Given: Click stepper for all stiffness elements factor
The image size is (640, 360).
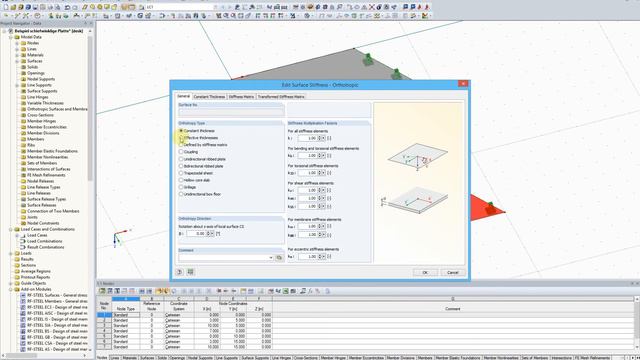Looking at the screenshot, I should [320, 138].
